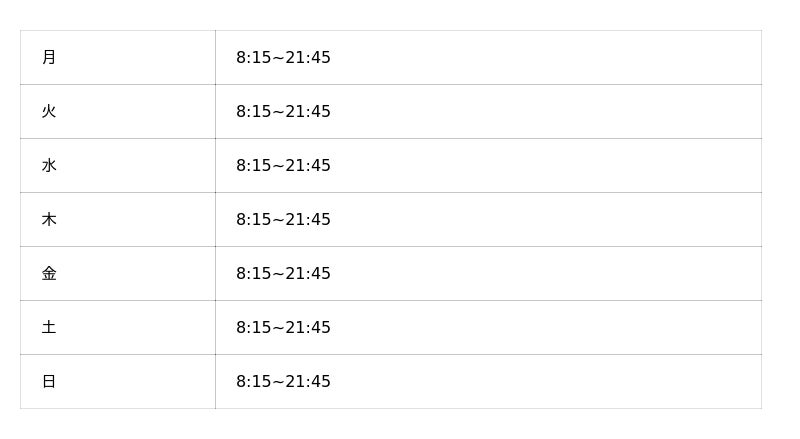The image size is (800, 439).
Task: Click the 月 (Monday) day label
Action: pyautogui.click(x=49, y=58)
